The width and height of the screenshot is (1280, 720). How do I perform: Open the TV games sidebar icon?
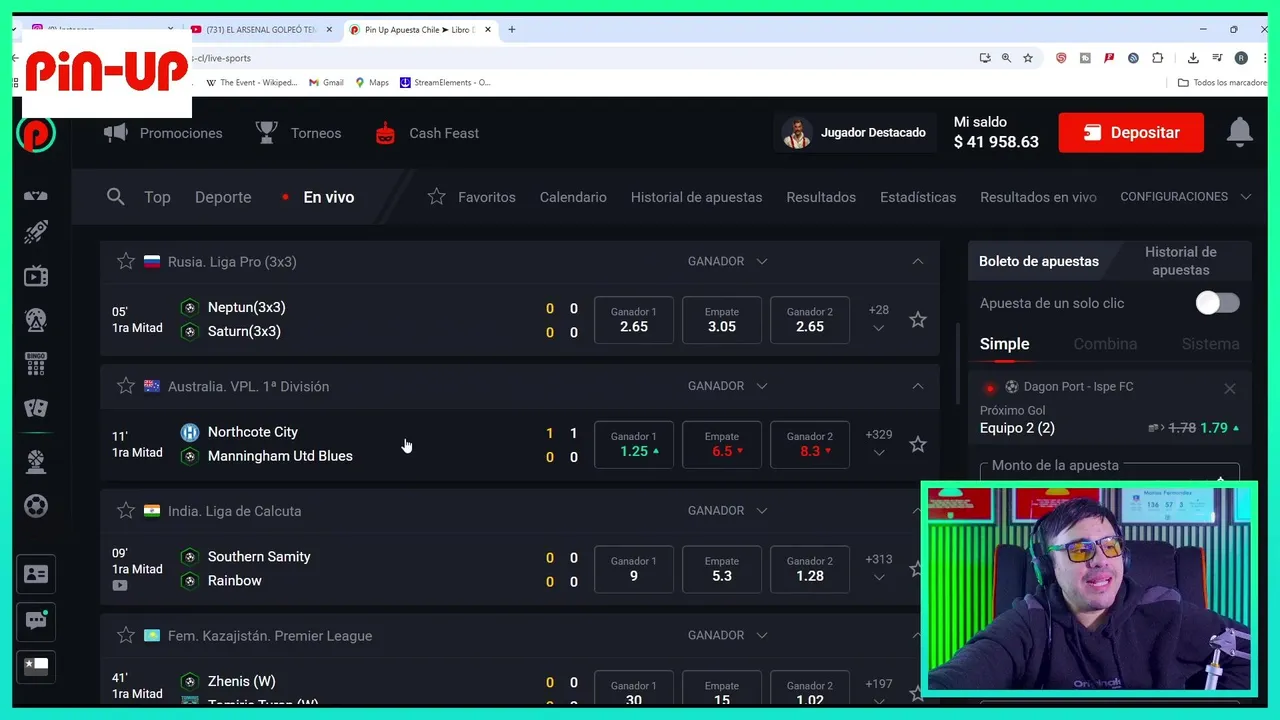pos(36,276)
